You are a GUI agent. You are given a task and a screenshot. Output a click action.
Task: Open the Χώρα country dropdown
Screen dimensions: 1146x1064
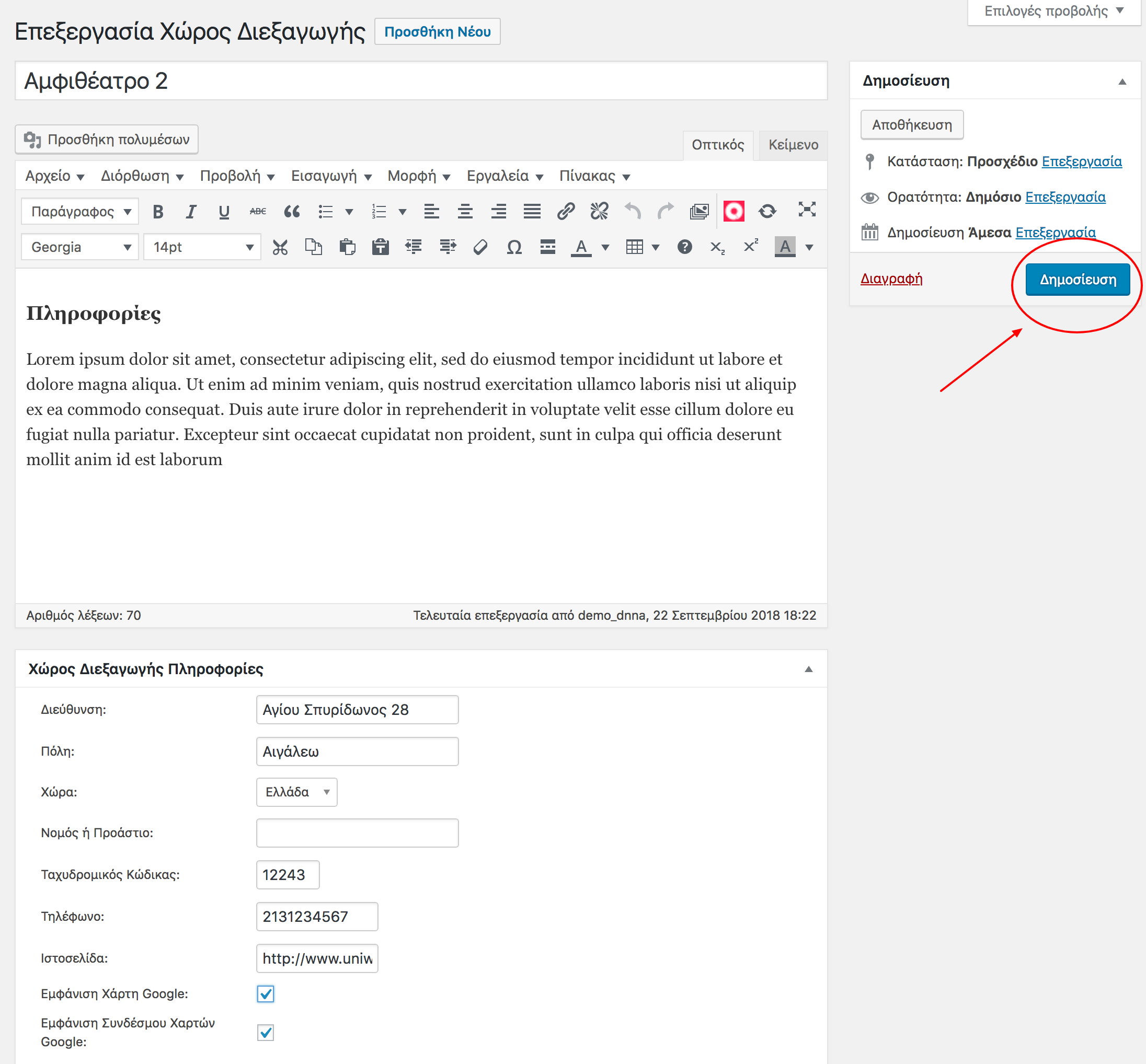296,792
